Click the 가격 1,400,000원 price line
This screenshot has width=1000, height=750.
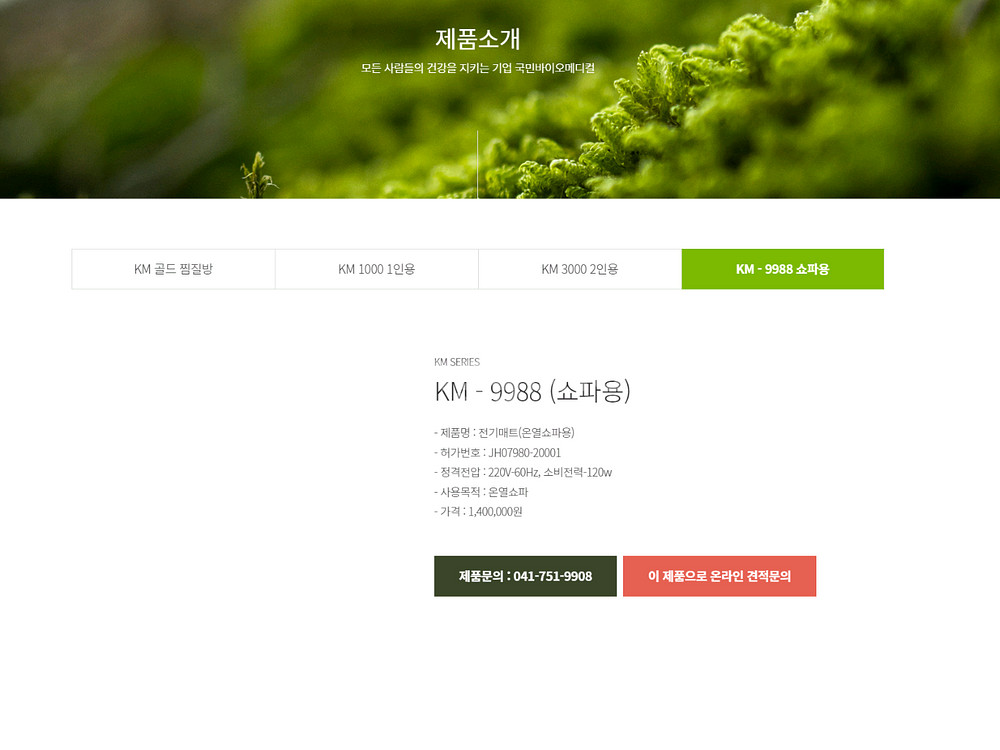[478, 512]
